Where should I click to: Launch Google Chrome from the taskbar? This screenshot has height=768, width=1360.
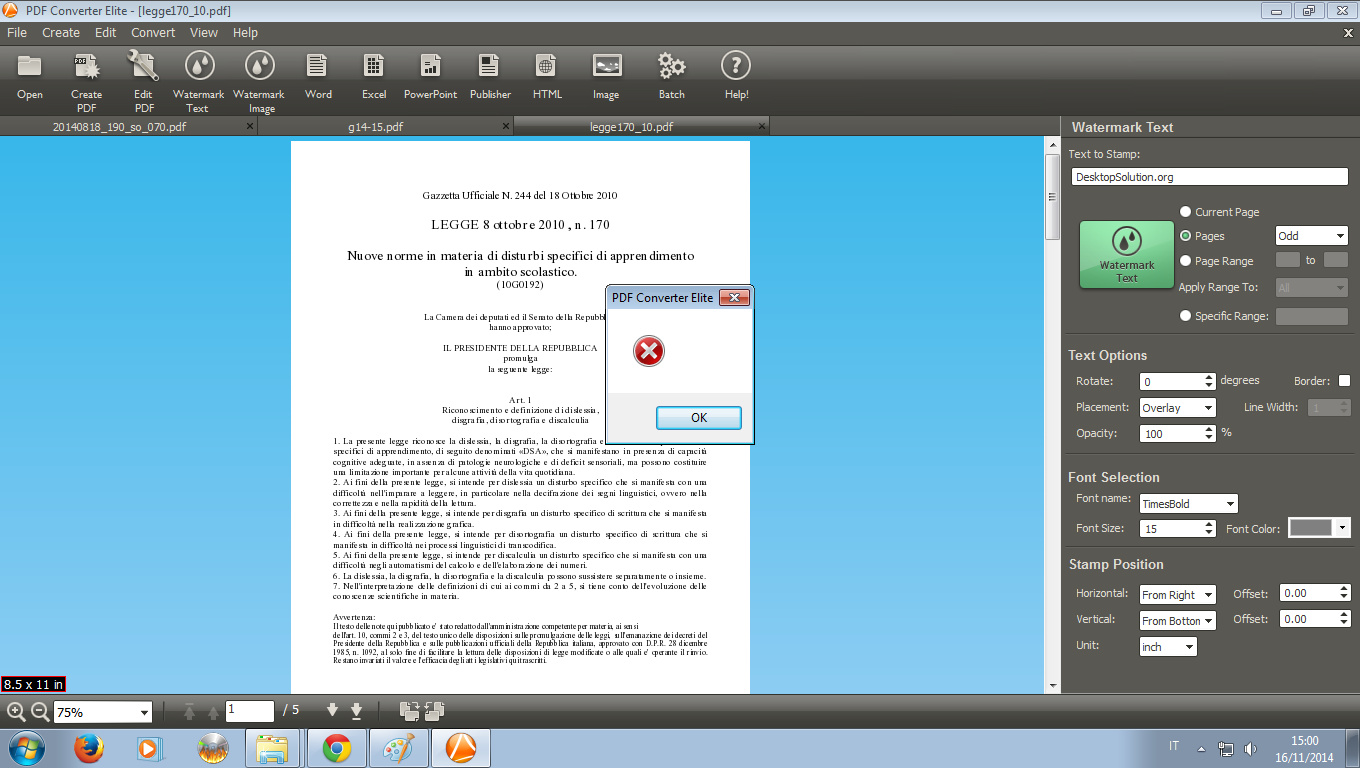click(336, 748)
